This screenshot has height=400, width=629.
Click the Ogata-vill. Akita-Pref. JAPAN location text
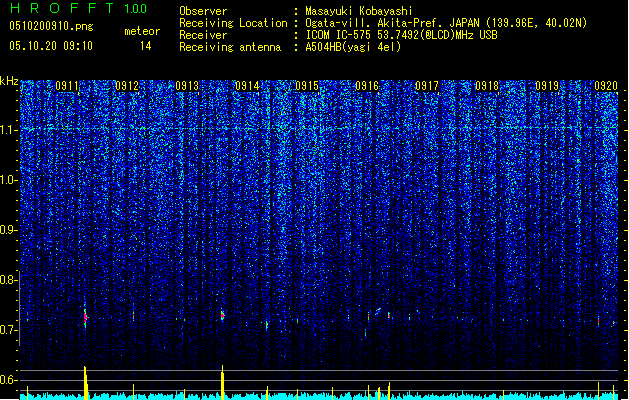[x=446, y=23]
